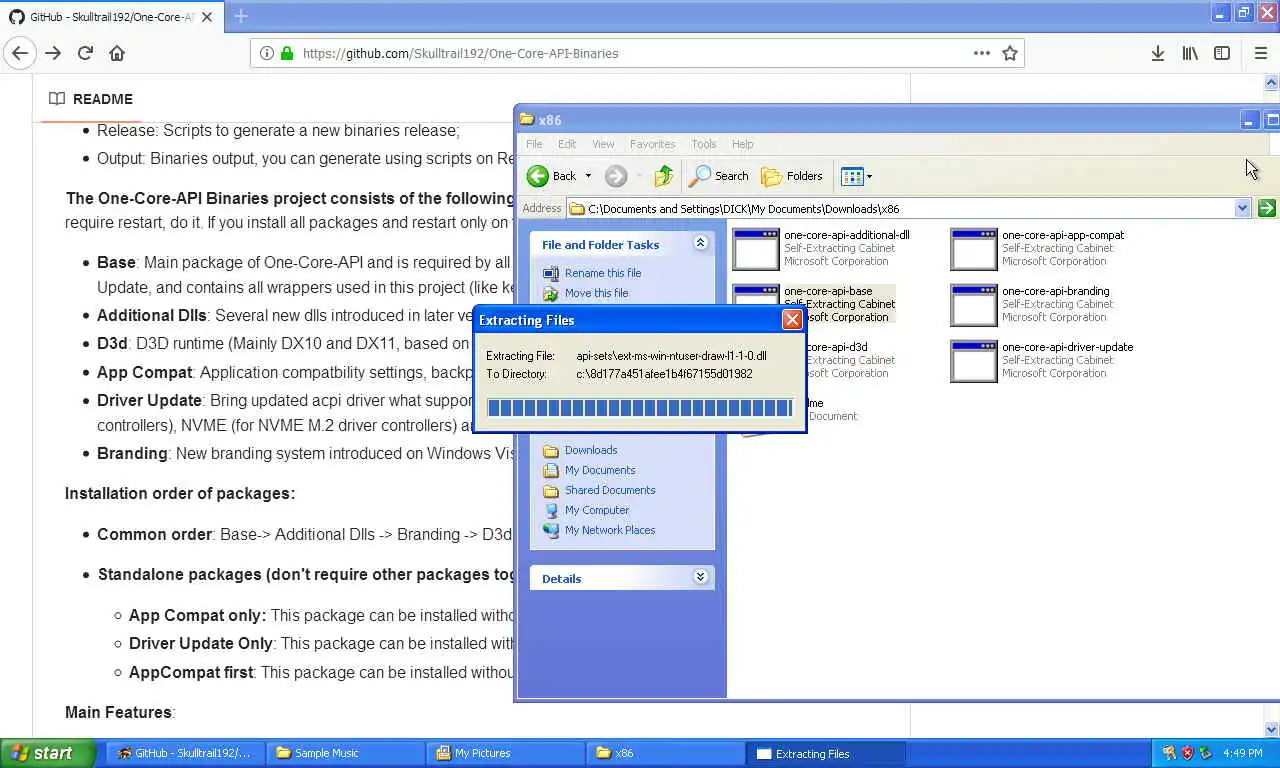Image resolution: width=1280 pixels, height=768 pixels.
Task: Open Edit menu in x86 window
Action: click(x=567, y=144)
